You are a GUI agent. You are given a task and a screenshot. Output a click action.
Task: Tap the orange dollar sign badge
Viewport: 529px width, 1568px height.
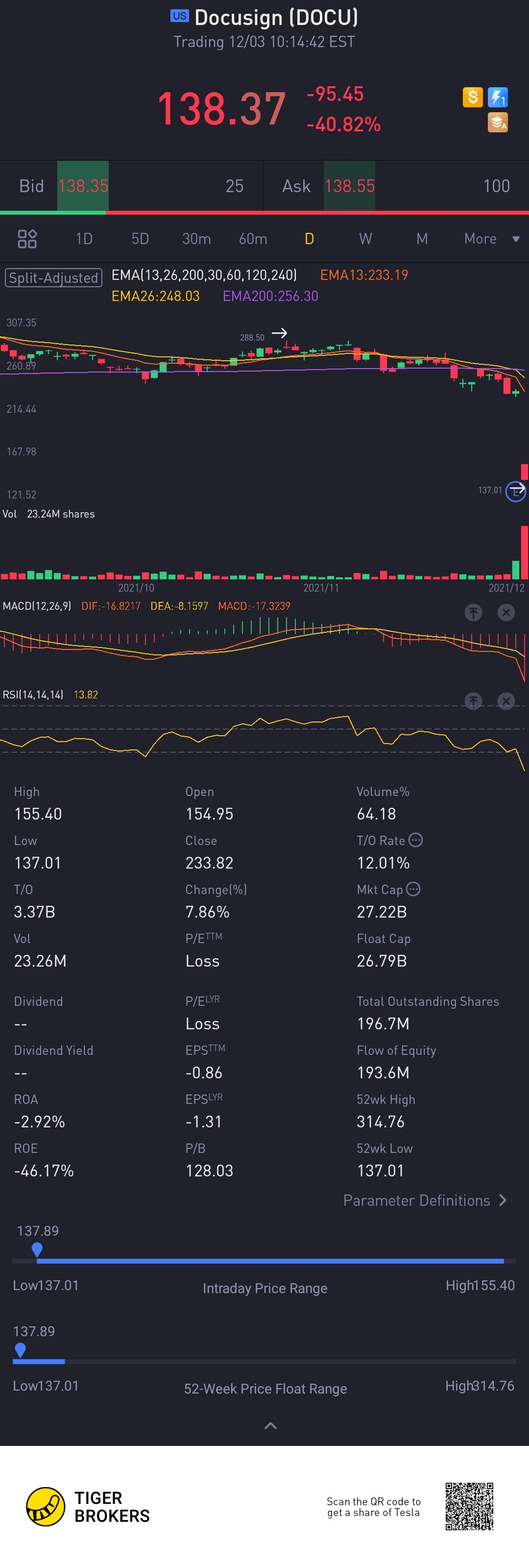[473, 97]
